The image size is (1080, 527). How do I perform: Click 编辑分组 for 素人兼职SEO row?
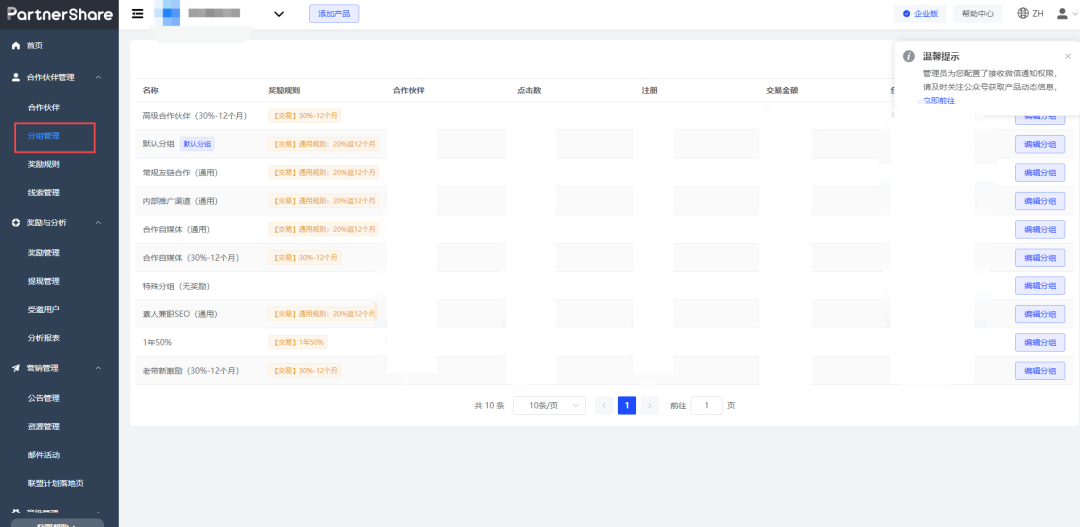click(x=1040, y=314)
